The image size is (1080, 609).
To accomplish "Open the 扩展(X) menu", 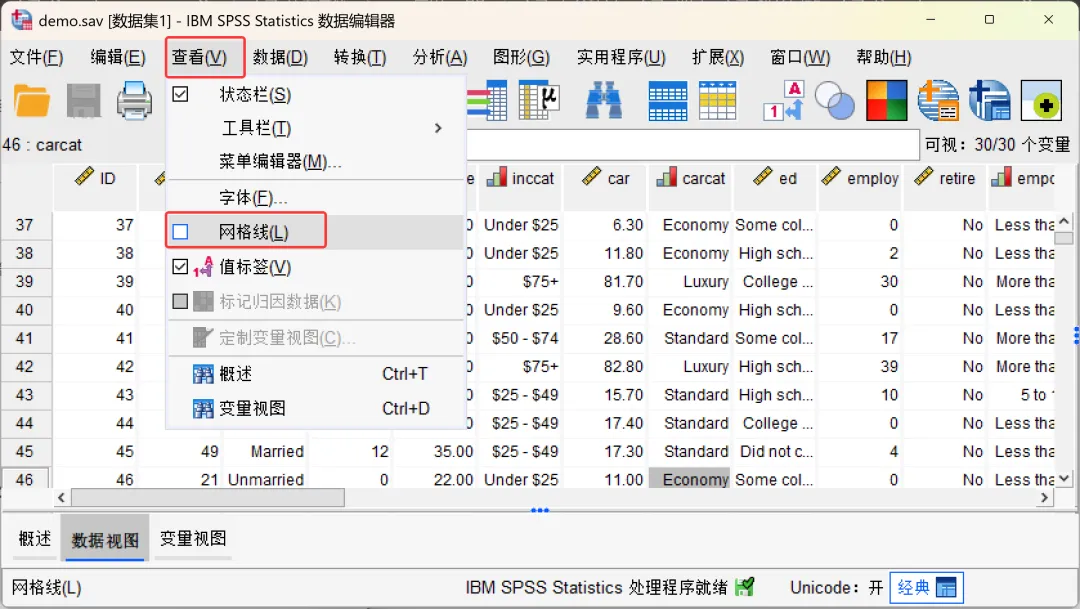I will pos(718,57).
